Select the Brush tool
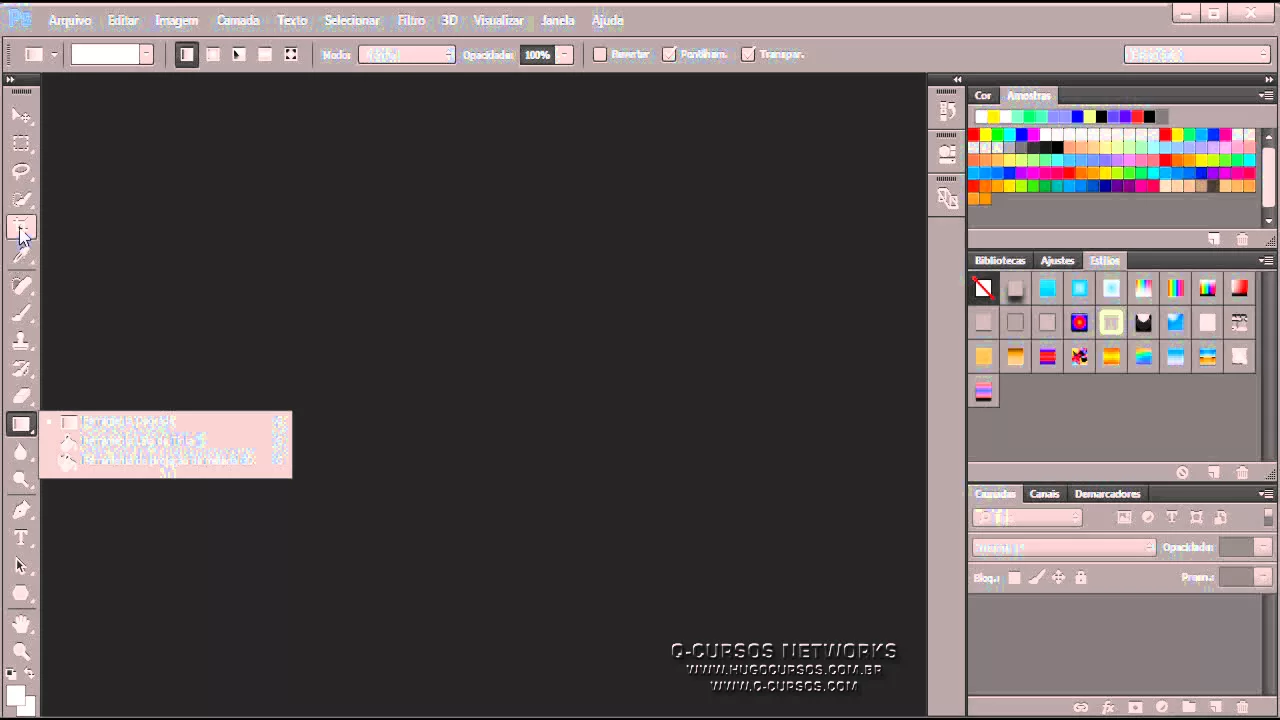Image resolution: width=1280 pixels, height=720 pixels. point(21,314)
